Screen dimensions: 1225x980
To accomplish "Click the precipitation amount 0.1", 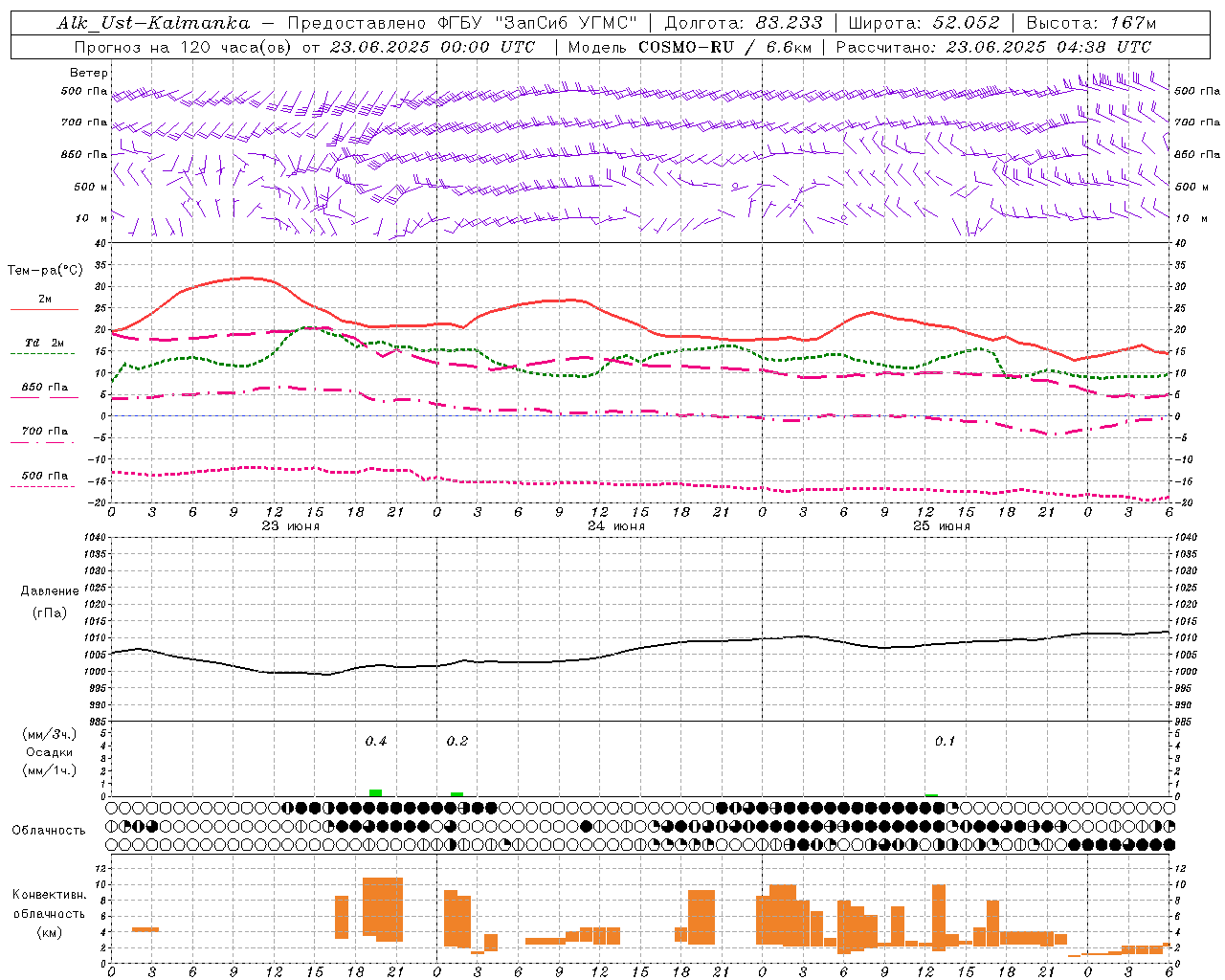I will point(946,742).
